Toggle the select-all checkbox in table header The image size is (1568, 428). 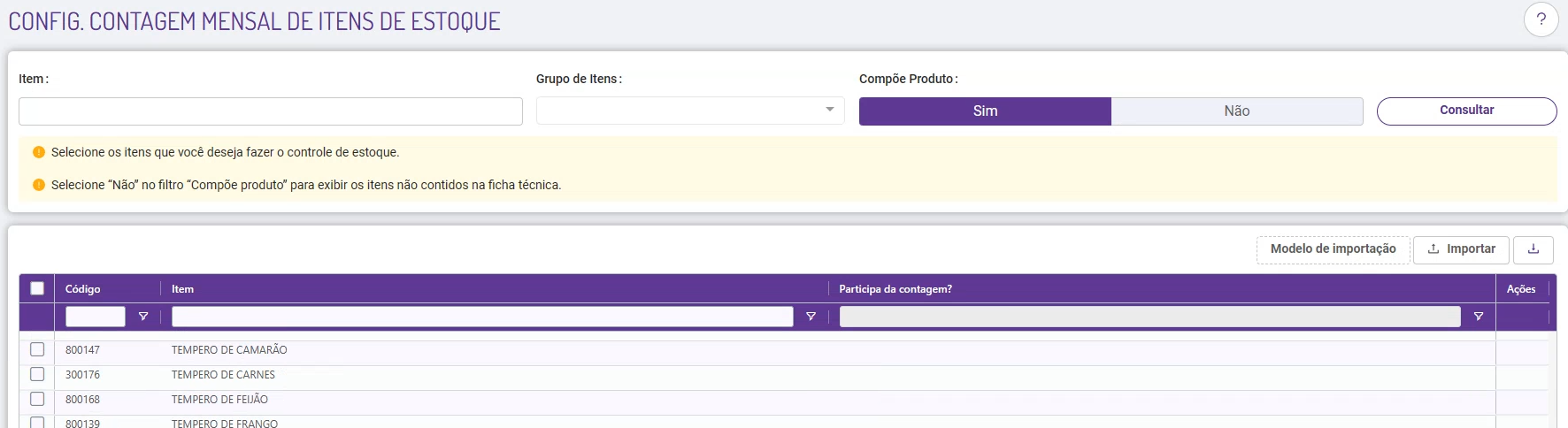(37, 288)
